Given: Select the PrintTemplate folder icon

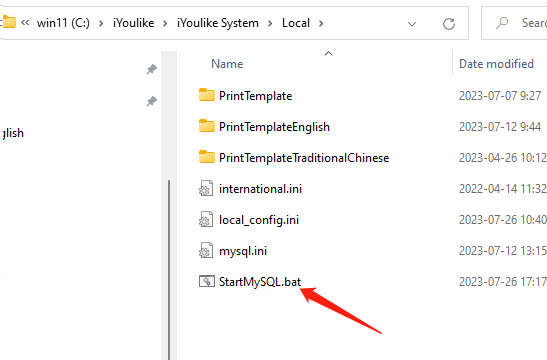Looking at the screenshot, I should tap(207, 95).
